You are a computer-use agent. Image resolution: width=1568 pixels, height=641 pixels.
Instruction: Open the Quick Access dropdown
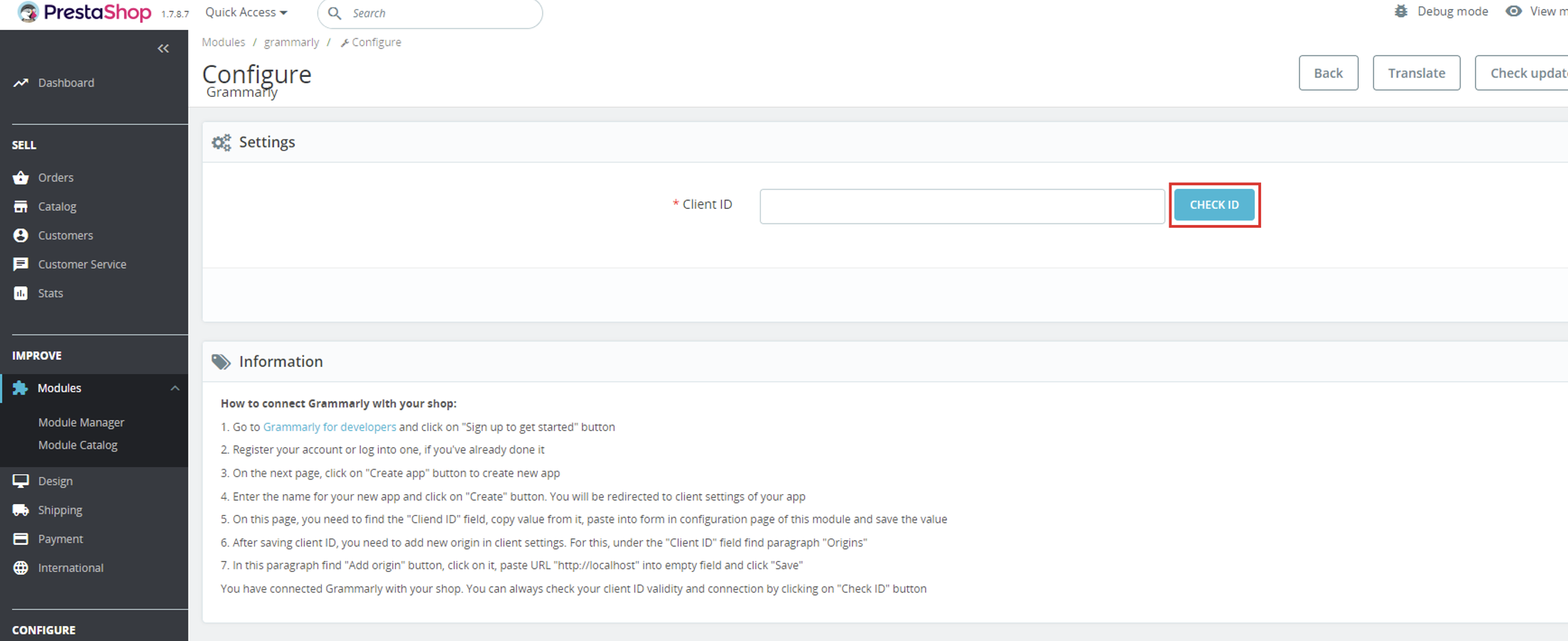click(x=246, y=12)
